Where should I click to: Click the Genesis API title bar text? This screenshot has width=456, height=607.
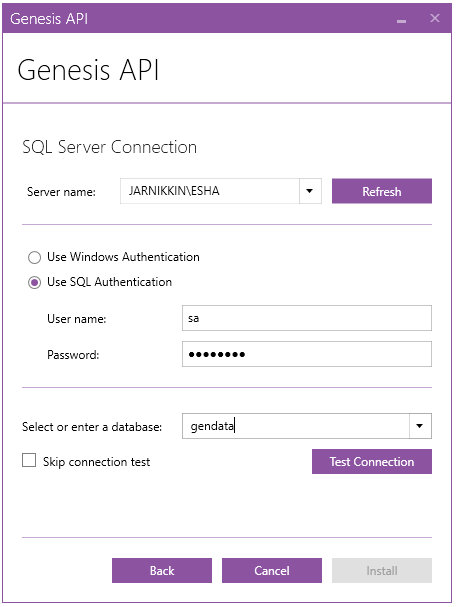(49, 19)
